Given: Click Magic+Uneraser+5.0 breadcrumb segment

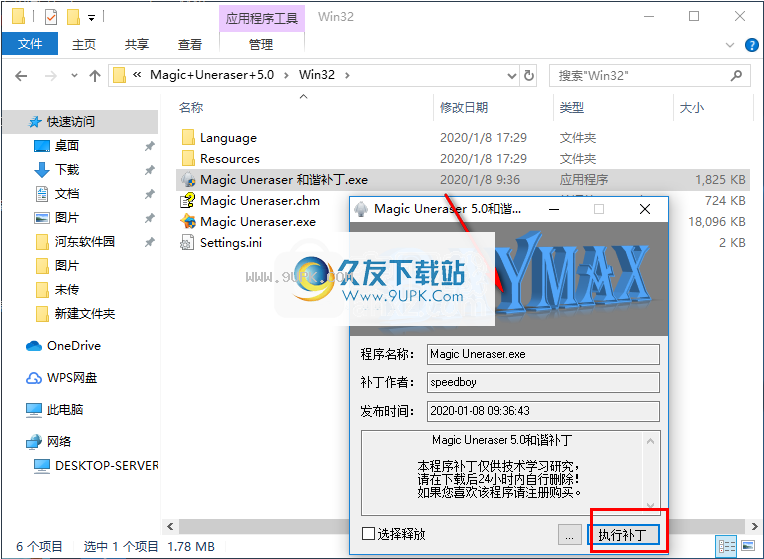Looking at the screenshot, I should click(212, 75).
